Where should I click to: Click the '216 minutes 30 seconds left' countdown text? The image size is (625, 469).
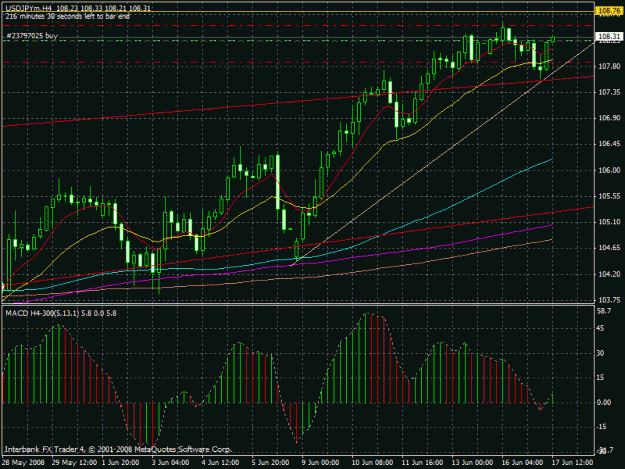(x=67, y=16)
